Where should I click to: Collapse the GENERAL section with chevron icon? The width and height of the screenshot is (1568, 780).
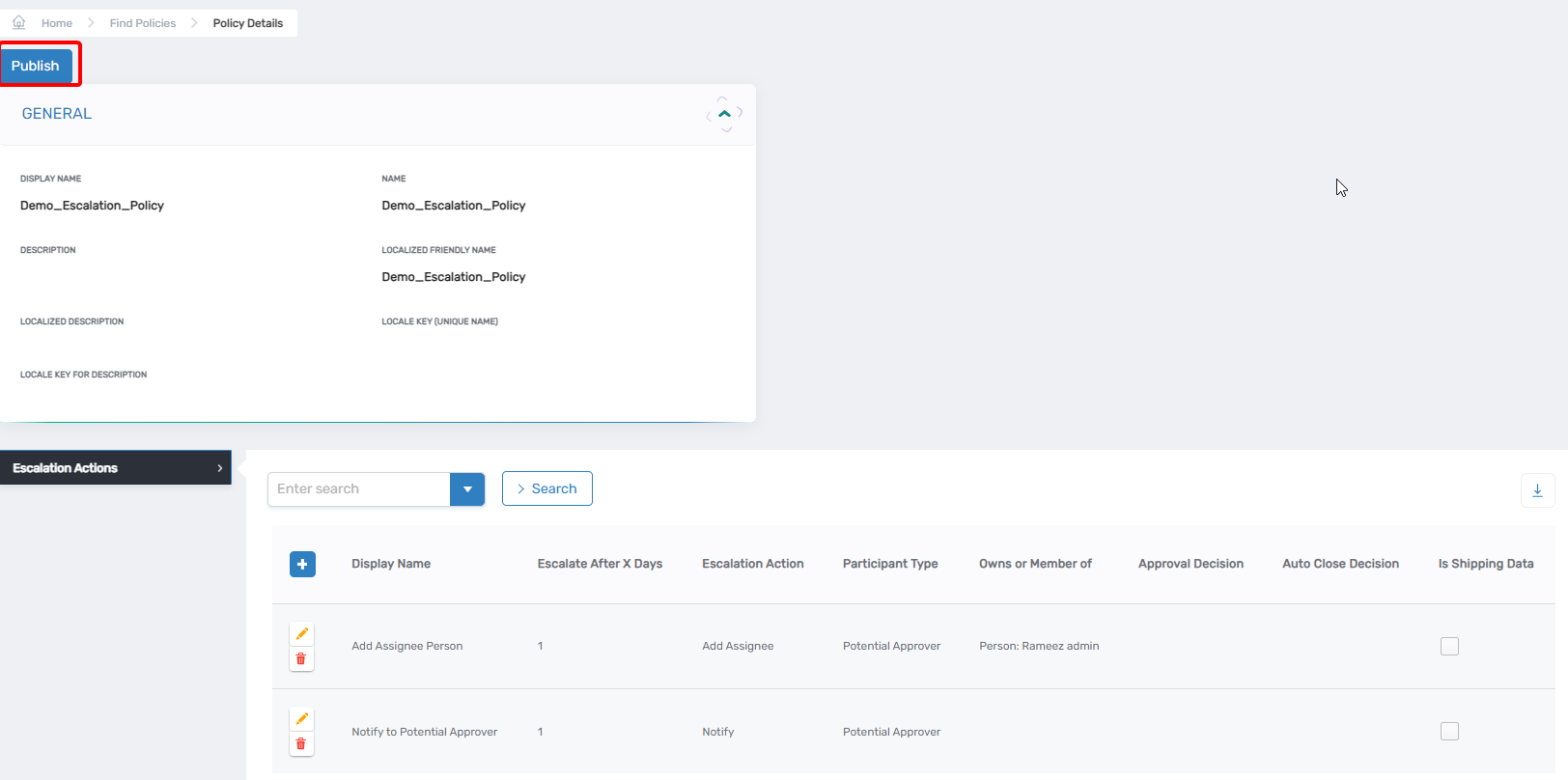(x=724, y=114)
